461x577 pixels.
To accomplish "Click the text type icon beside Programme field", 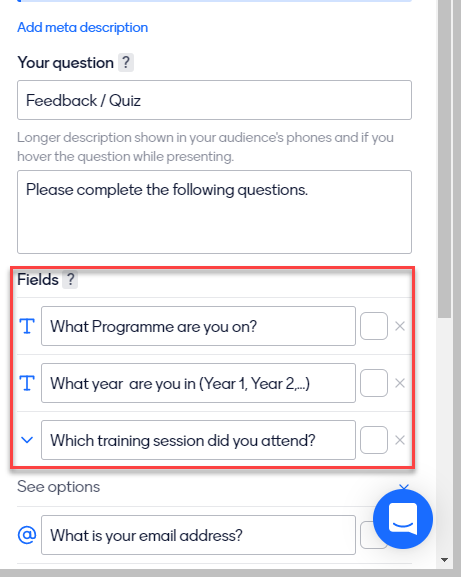I will (x=27, y=326).
